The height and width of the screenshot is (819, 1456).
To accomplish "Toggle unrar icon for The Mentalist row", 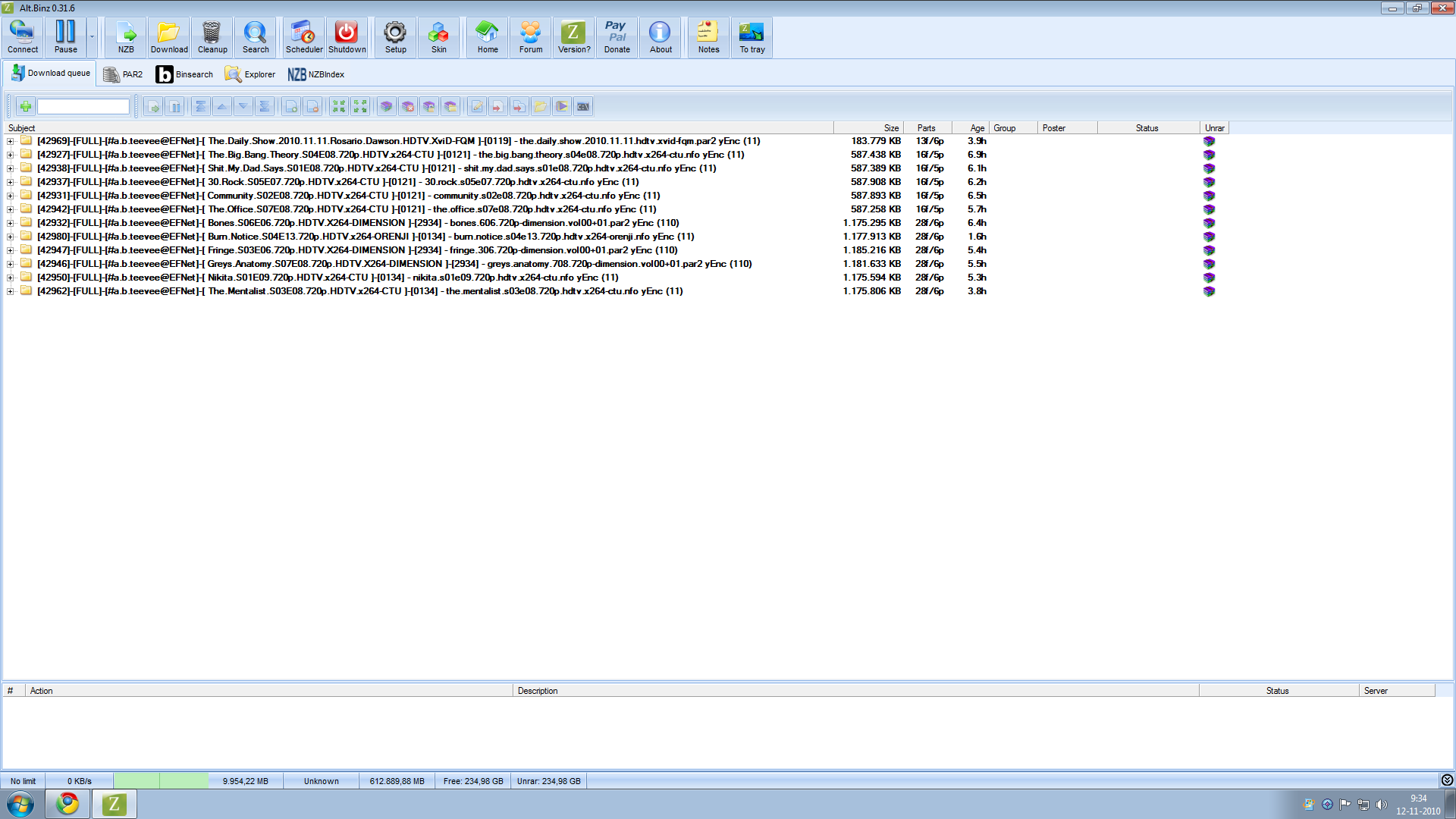I will [1209, 291].
